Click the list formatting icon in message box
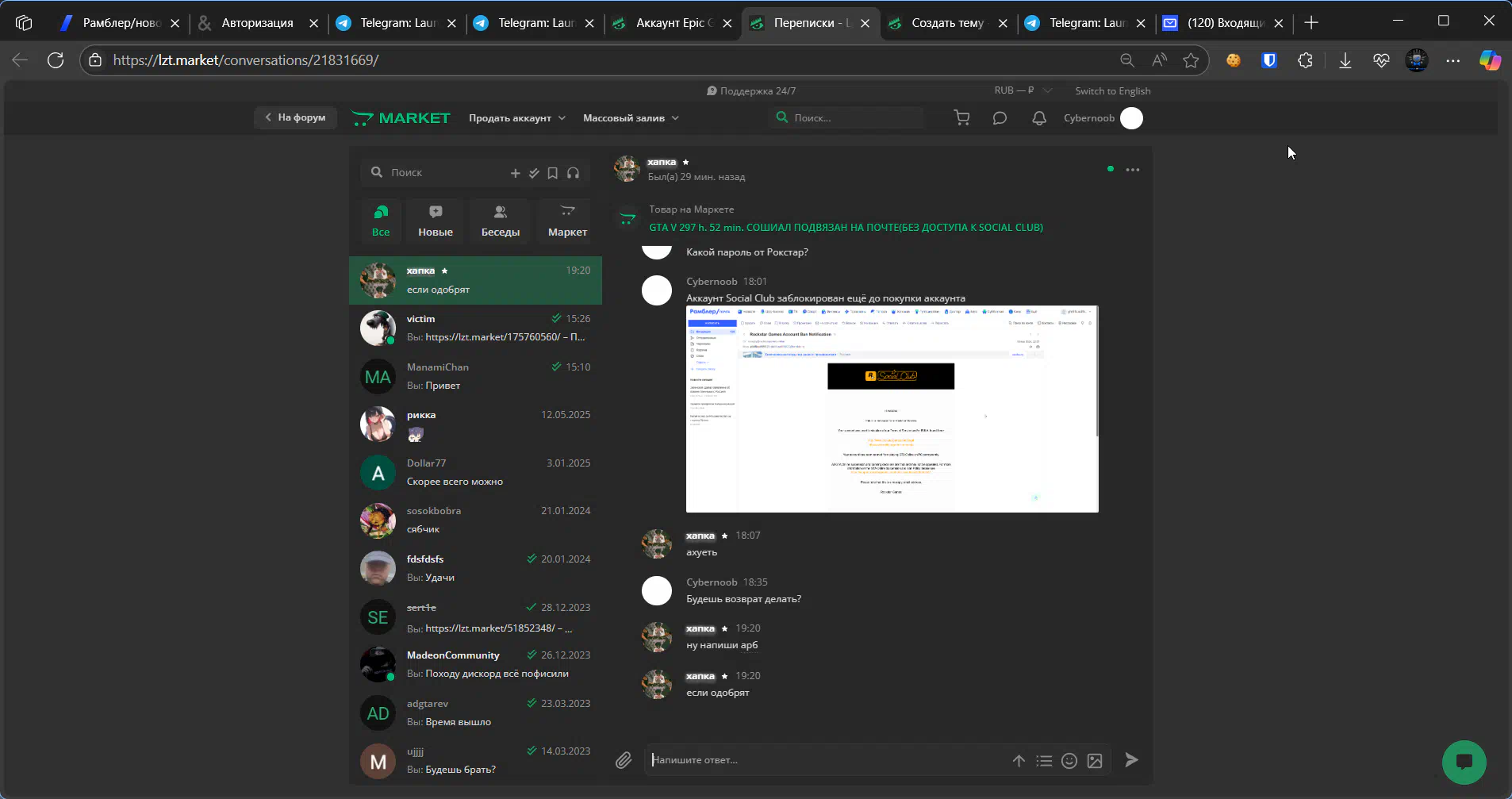Screen dimensions: 1512x799 [x=1044, y=761]
